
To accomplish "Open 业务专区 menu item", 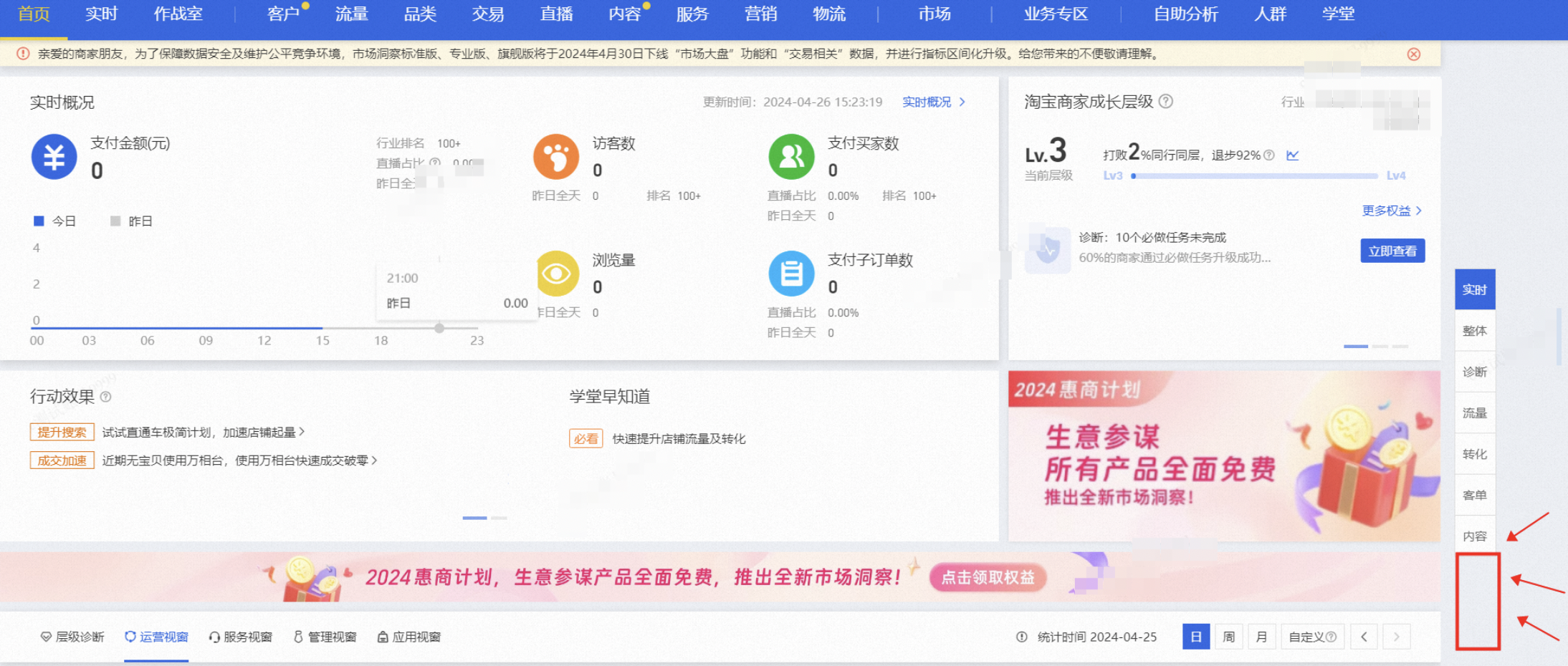I will 1056,14.
